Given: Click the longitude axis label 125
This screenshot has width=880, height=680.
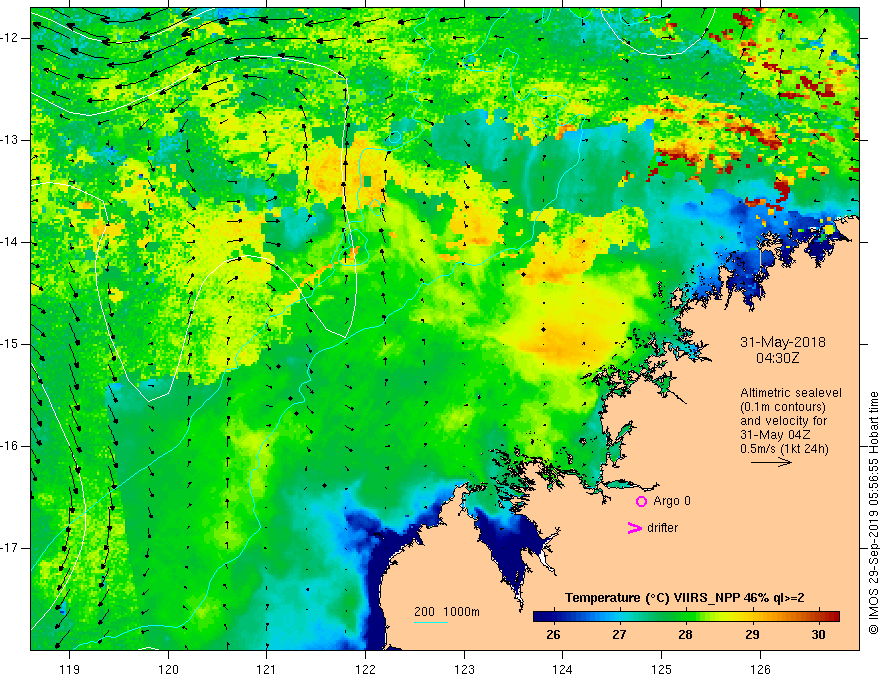Looking at the screenshot, I should pyautogui.click(x=662, y=669).
